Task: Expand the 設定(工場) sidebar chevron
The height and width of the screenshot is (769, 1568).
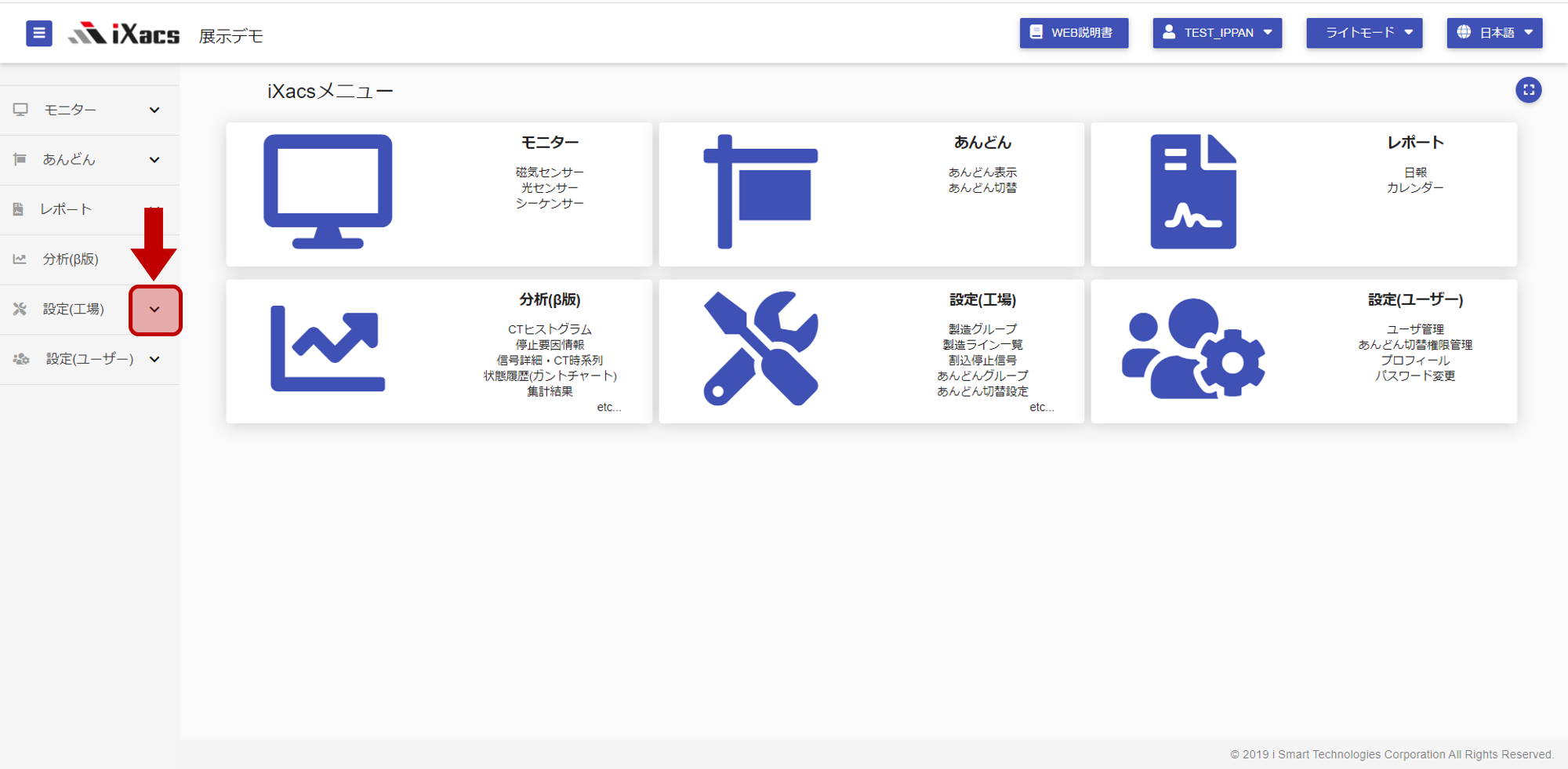Action: [155, 310]
